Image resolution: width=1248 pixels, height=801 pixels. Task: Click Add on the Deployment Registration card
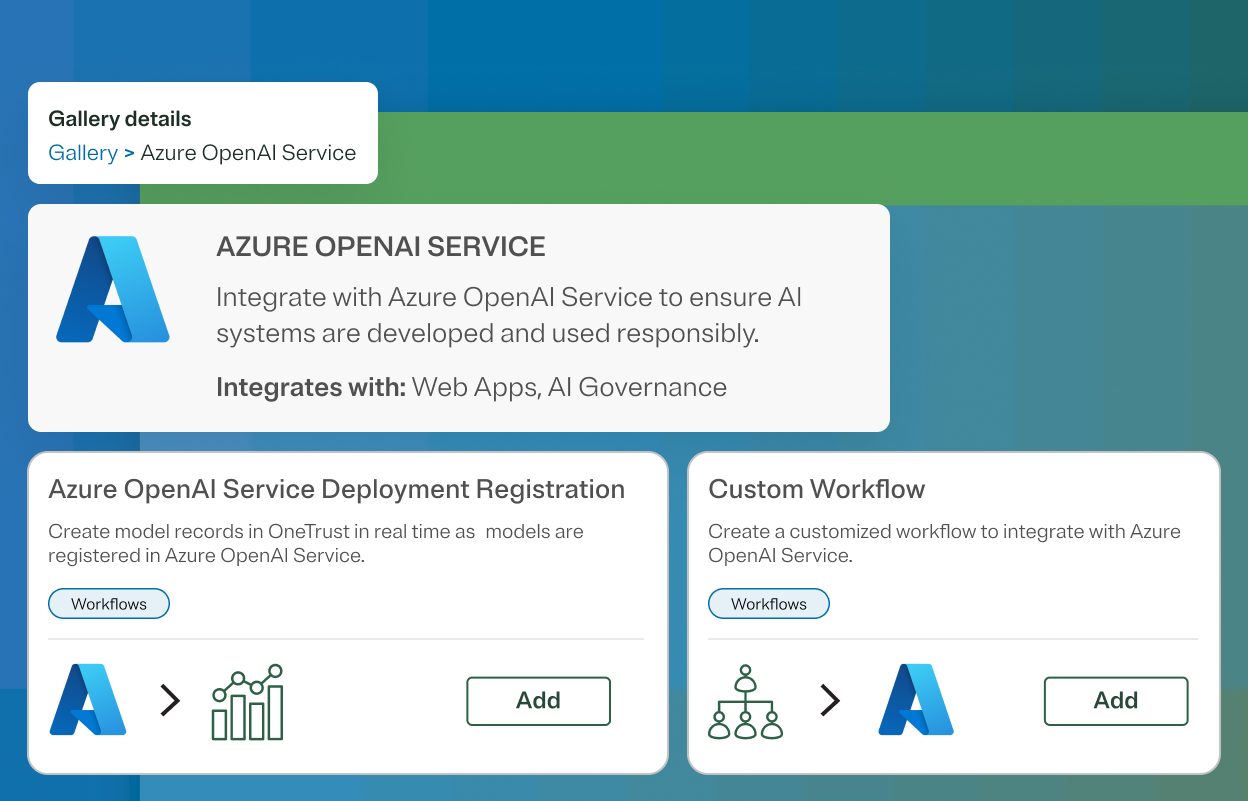point(538,701)
